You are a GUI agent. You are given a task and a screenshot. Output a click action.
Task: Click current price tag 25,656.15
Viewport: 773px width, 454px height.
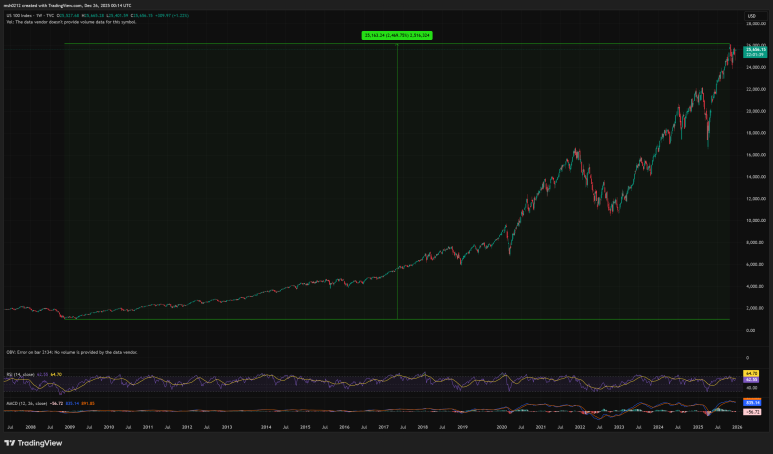(753, 48)
